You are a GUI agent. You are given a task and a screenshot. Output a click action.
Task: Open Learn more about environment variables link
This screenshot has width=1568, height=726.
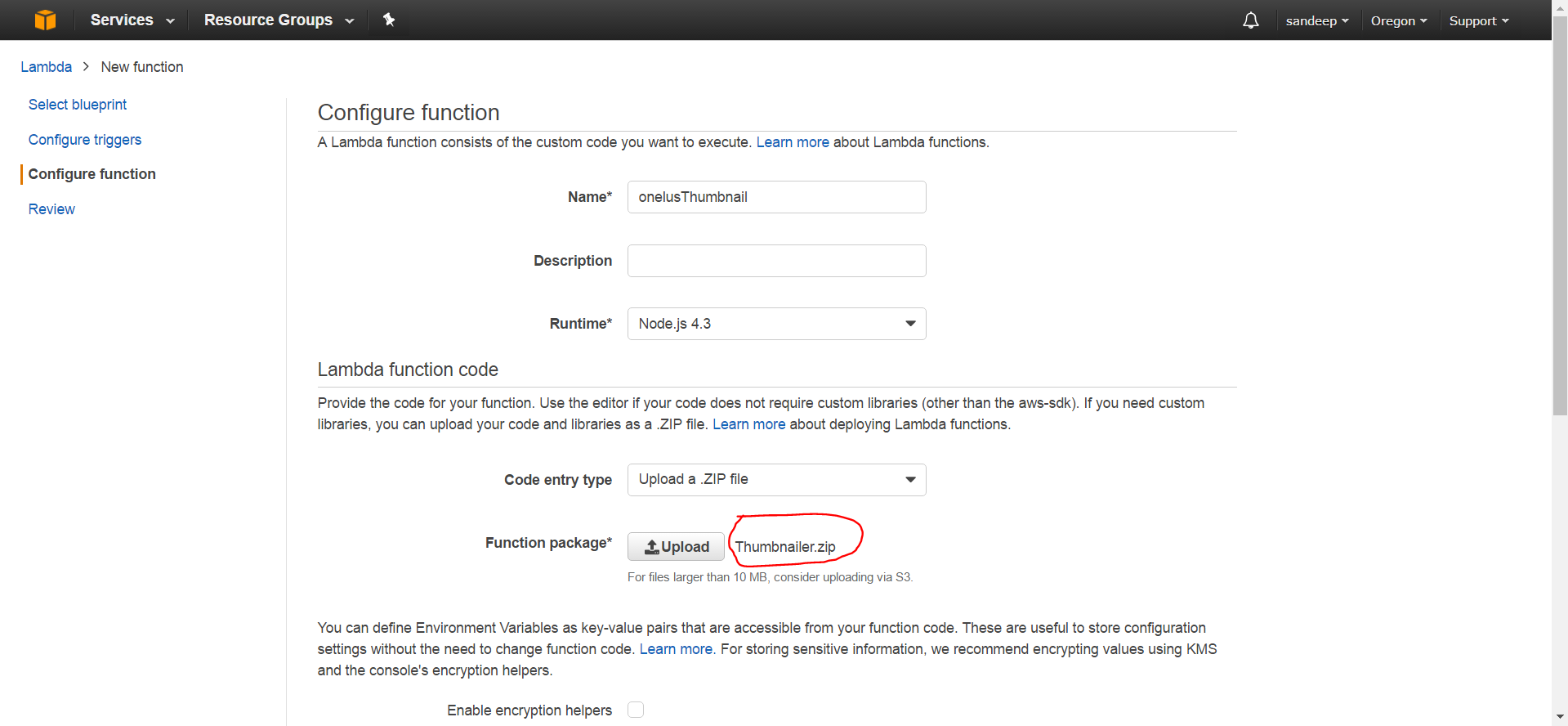click(x=677, y=649)
